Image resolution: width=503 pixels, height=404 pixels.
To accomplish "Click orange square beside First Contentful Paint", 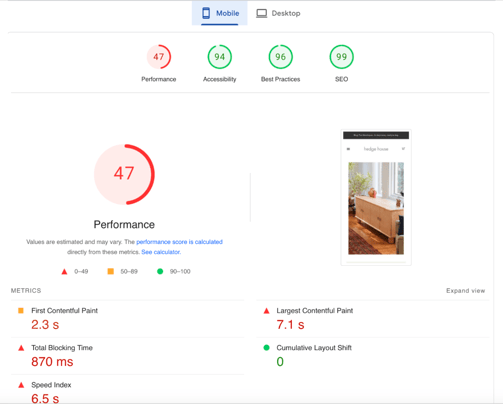I will tap(21, 311).
